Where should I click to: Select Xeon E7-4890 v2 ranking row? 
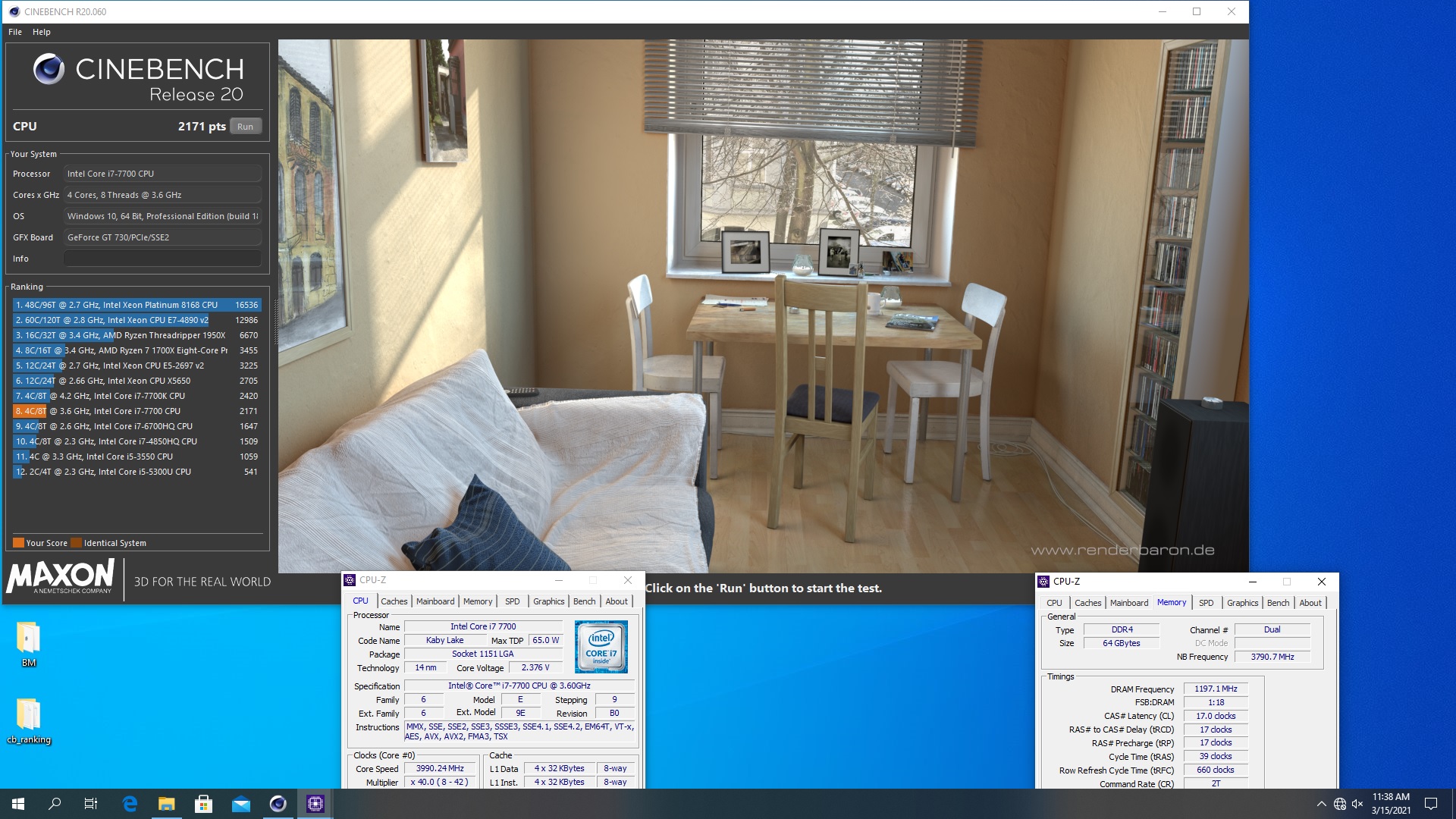136,320
